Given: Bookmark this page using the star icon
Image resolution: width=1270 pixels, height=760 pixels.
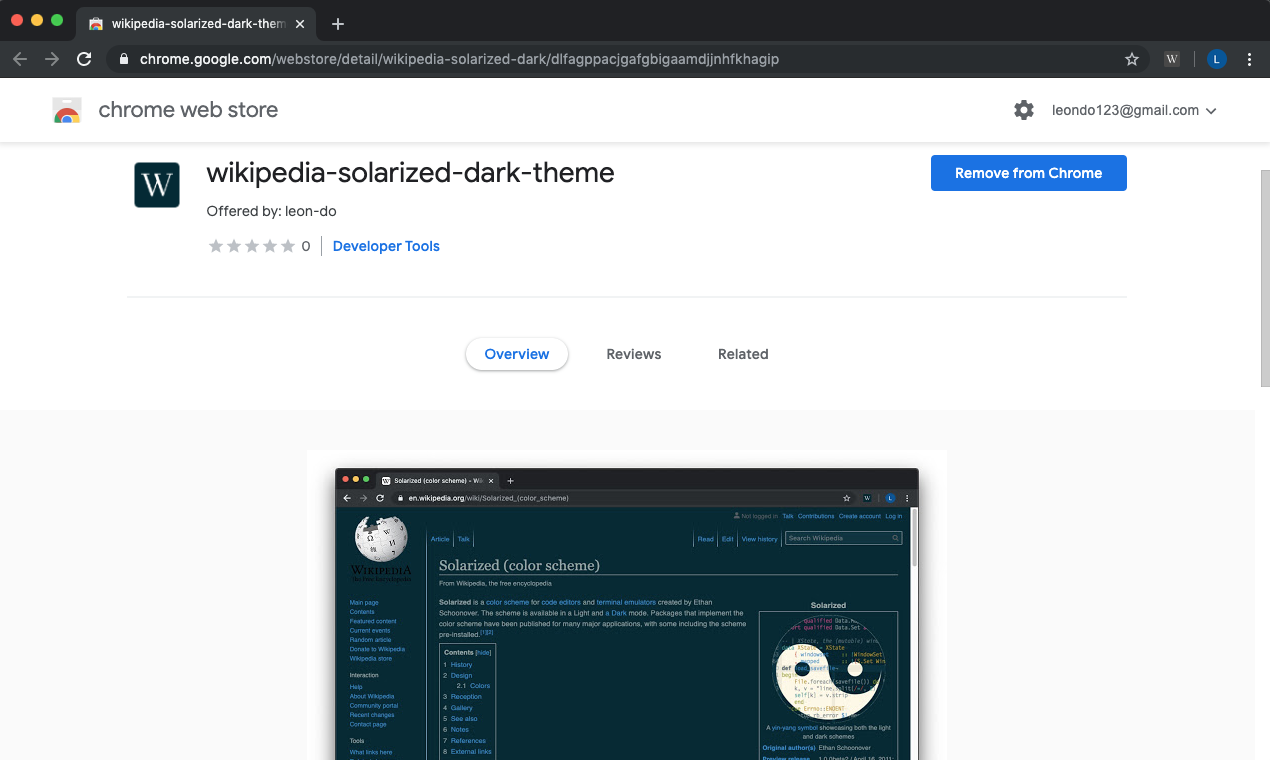Looking at the screenshot, I should pos(1131,59).
